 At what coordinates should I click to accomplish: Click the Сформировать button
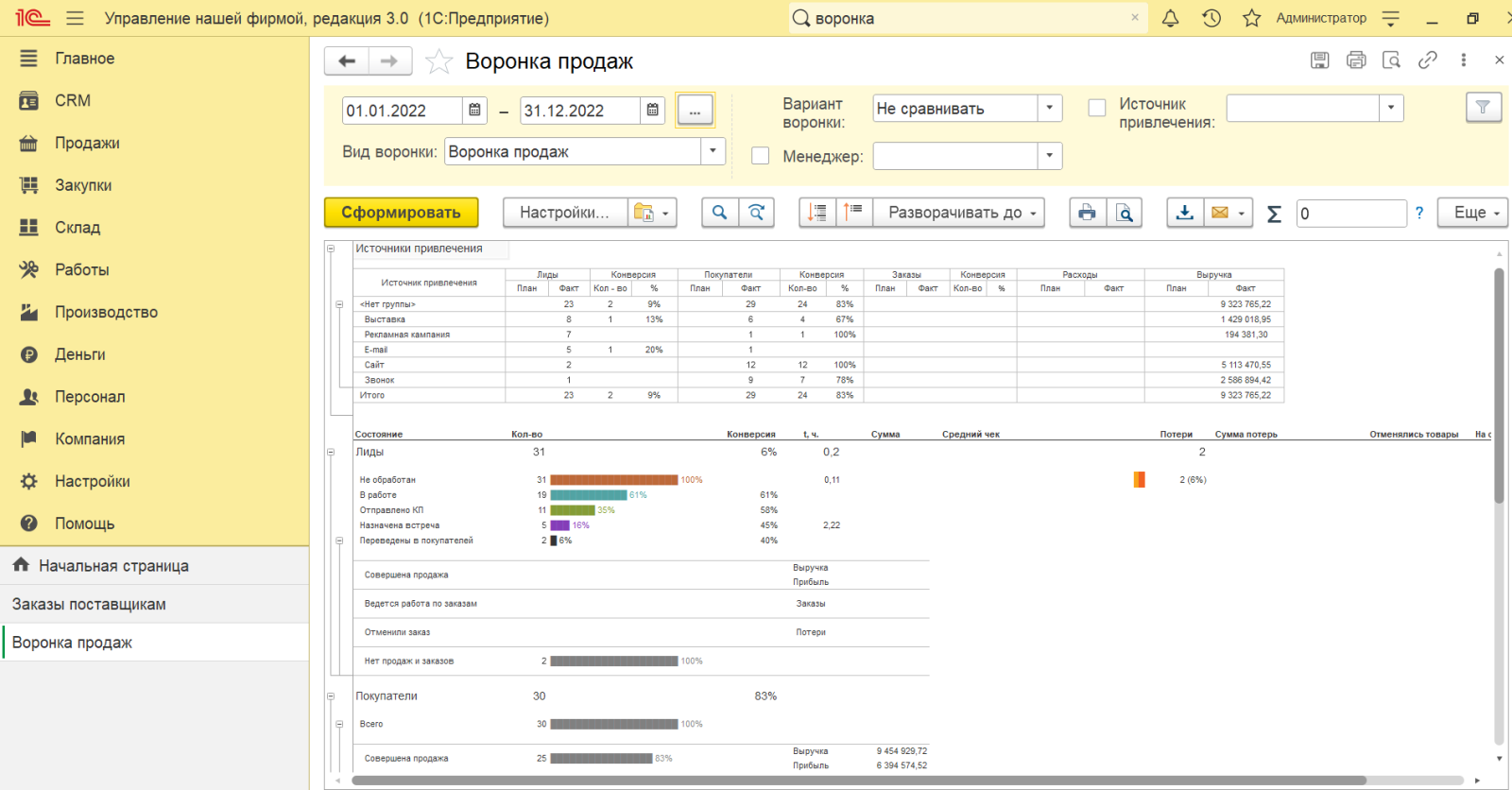[x=401, y=213]
